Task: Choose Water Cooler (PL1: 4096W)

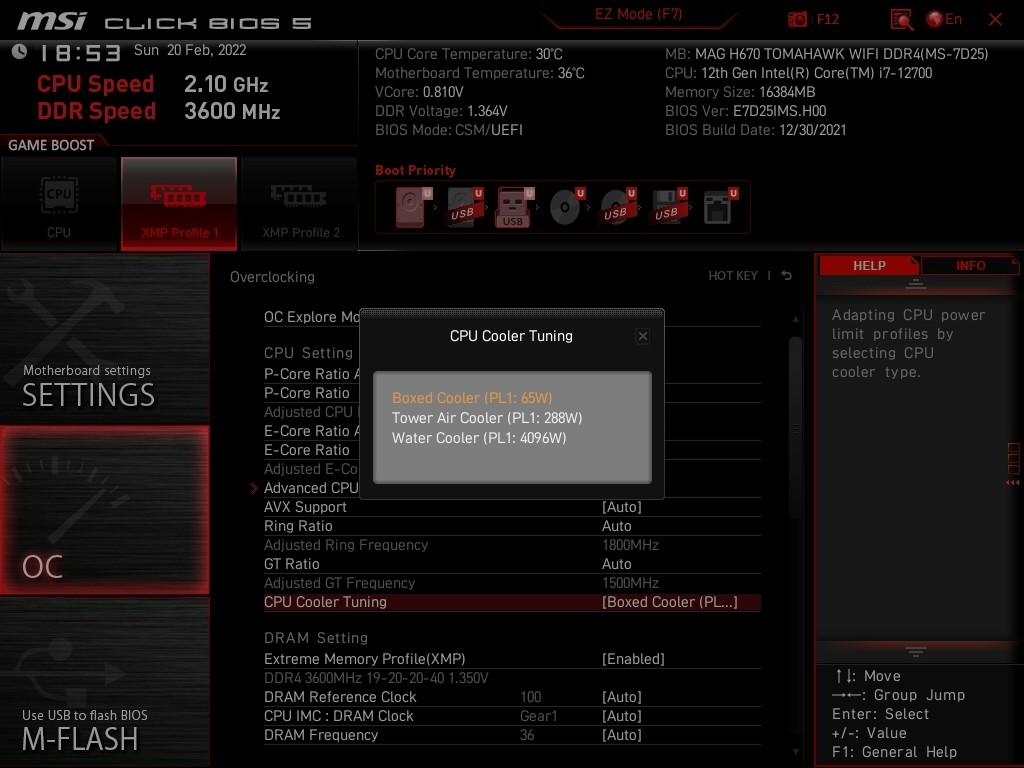Action: 479,438
